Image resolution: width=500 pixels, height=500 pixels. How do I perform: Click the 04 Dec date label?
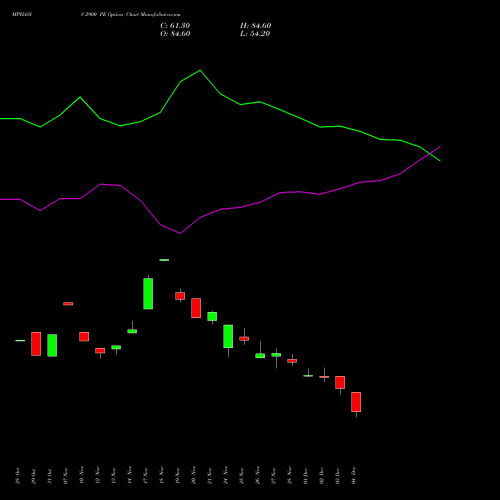coord(353,476)
